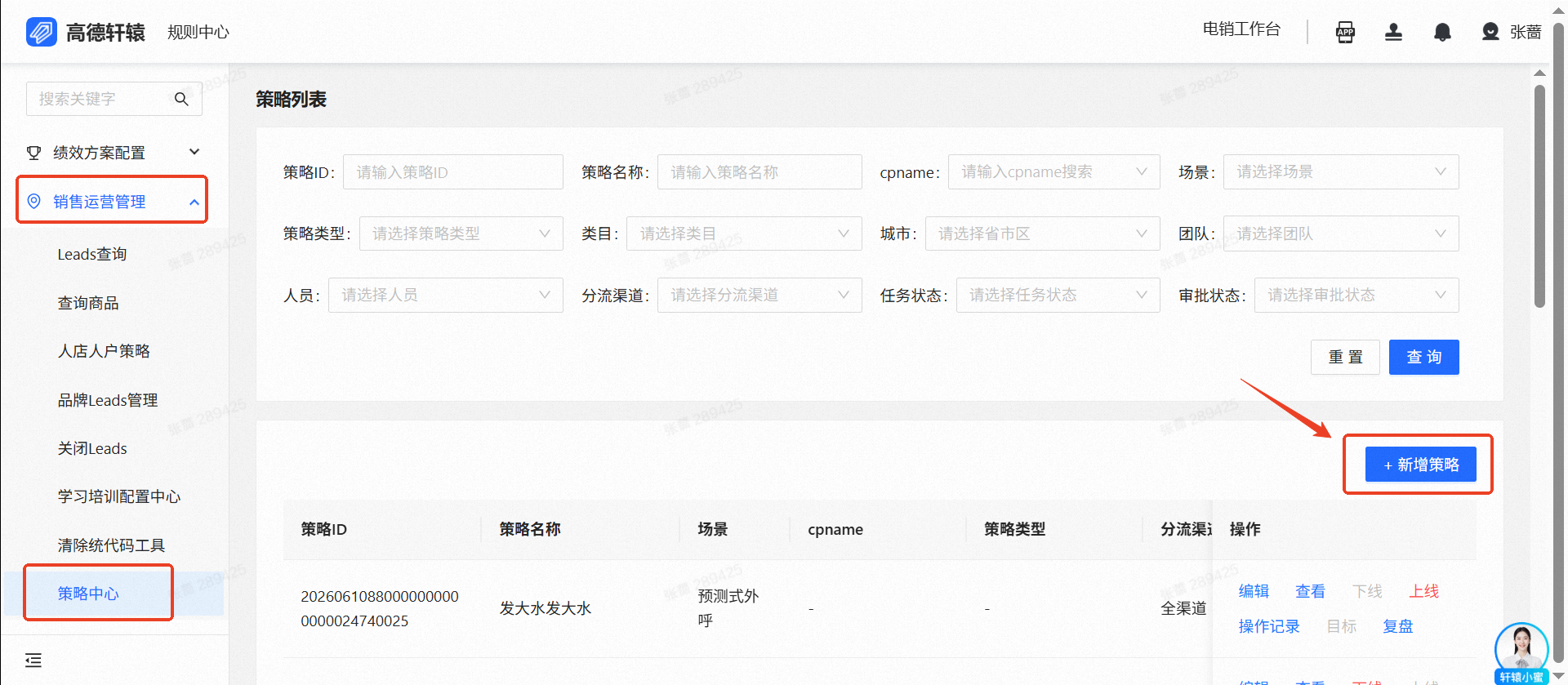1568x685 pixels.
Task: Click the 策略类型 column header
Action: coord(1015,529)
